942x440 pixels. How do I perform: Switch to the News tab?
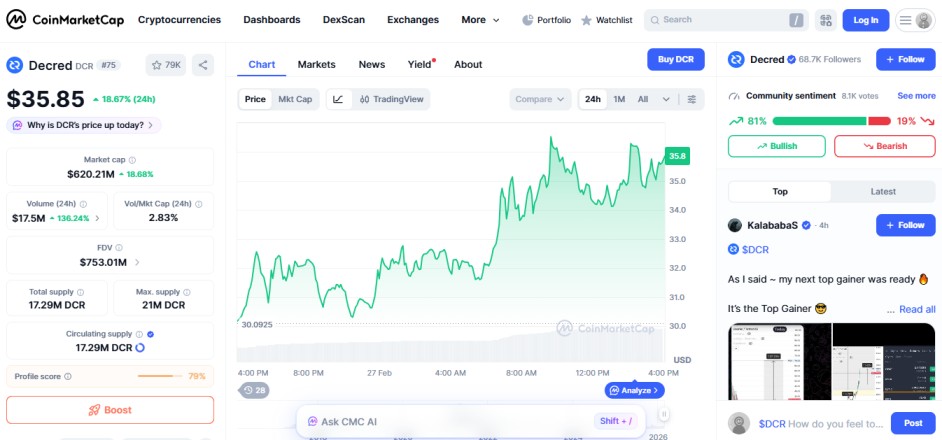(x=372, y=64)
